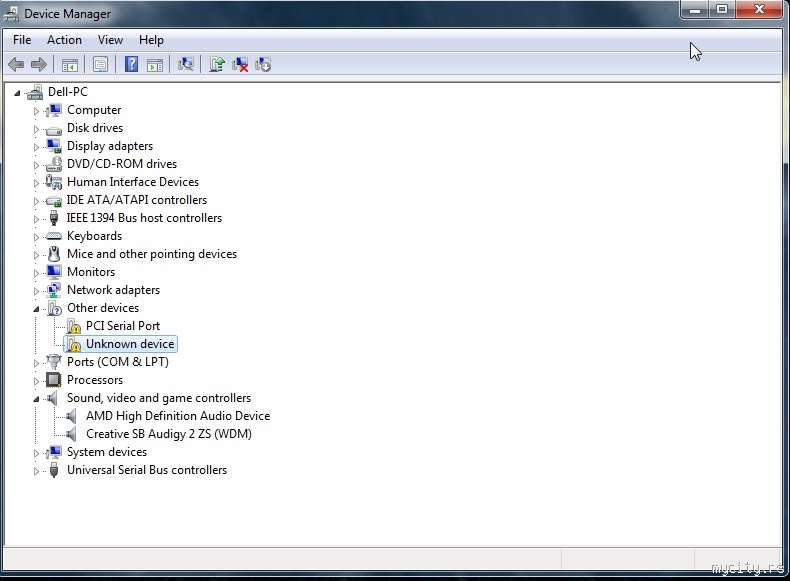Screen dimensions: 790x581
Task: Collapse the Other devices node
Action: [x=36, y=309]
